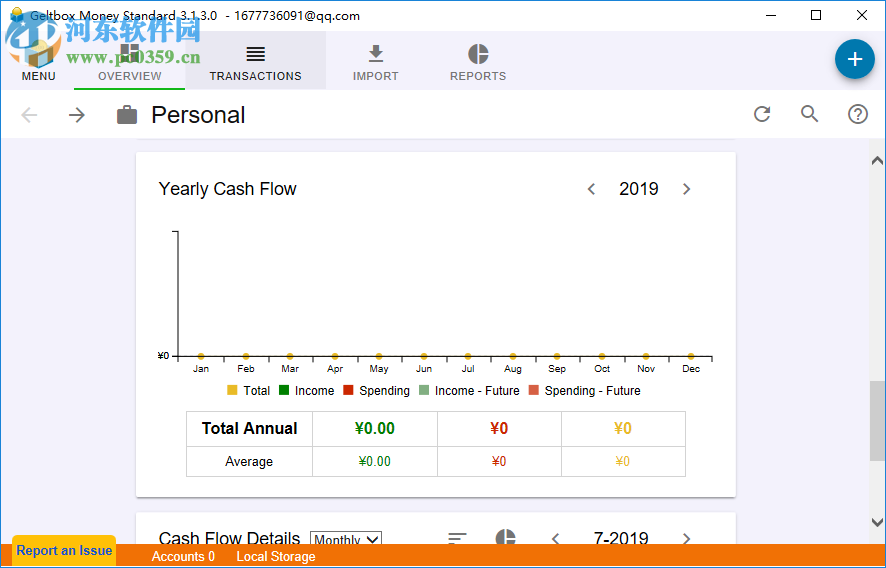Click the Total Annual row label
Image resolution: width=886 pixels, height=568 pixels.
[x=249, y=428]
